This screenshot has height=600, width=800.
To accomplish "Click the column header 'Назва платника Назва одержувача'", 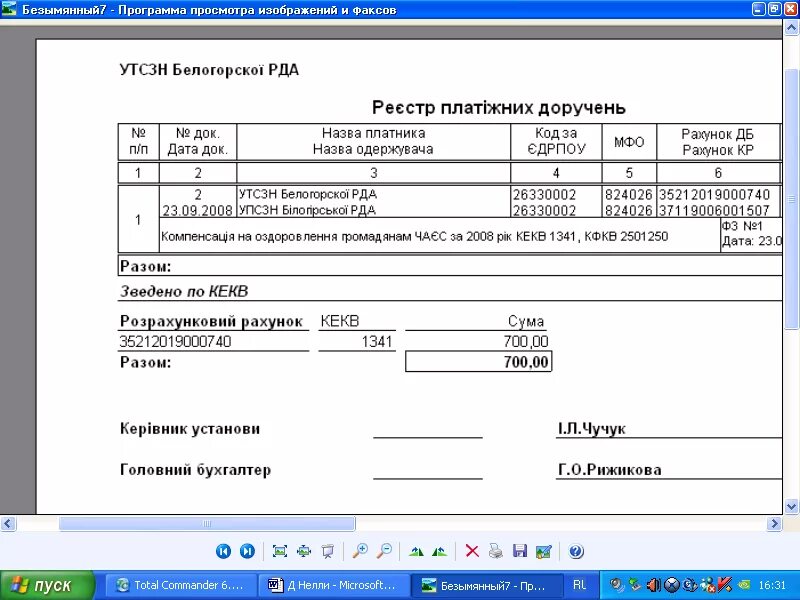I will tap(373, 141).
